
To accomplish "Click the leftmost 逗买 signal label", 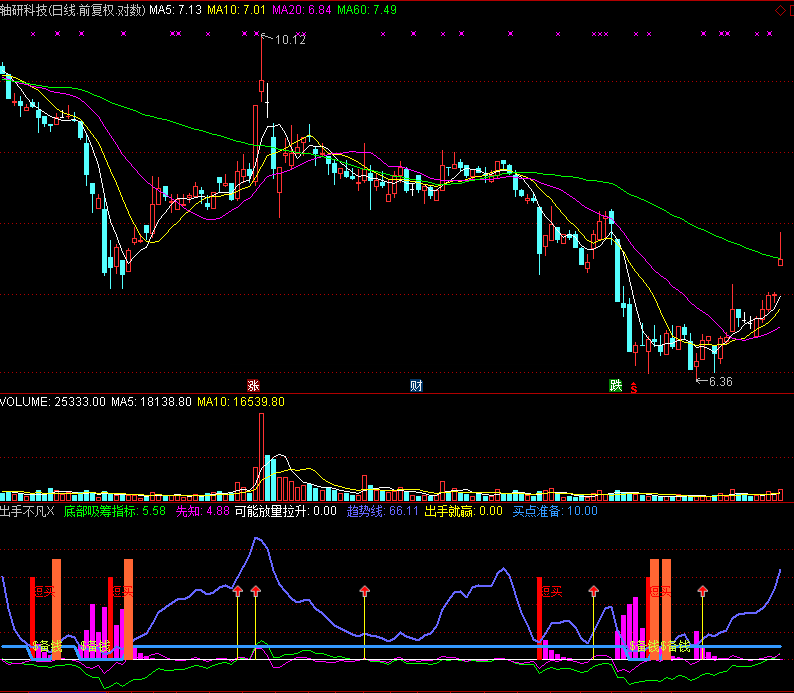I will (x=45, y=591).
